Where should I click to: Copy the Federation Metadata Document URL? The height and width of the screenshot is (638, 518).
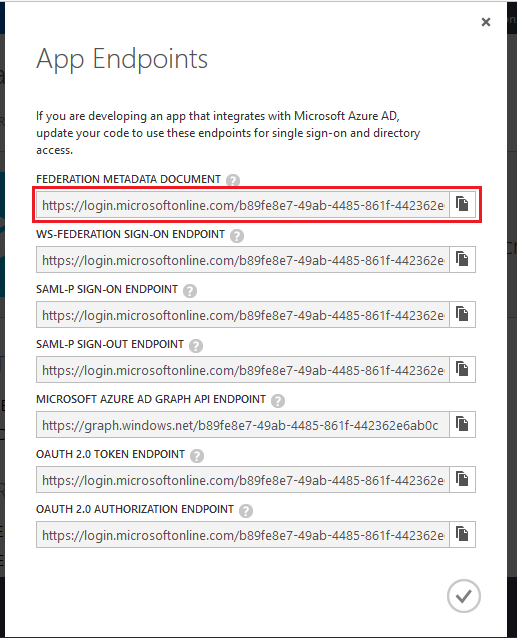click(463, 204)
